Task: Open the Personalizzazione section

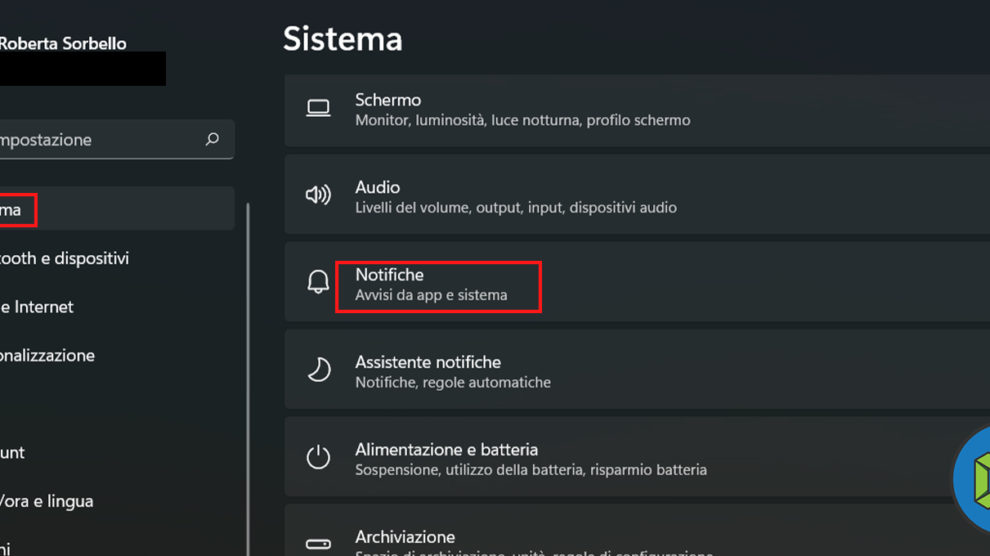Action: tap(48, 355)
